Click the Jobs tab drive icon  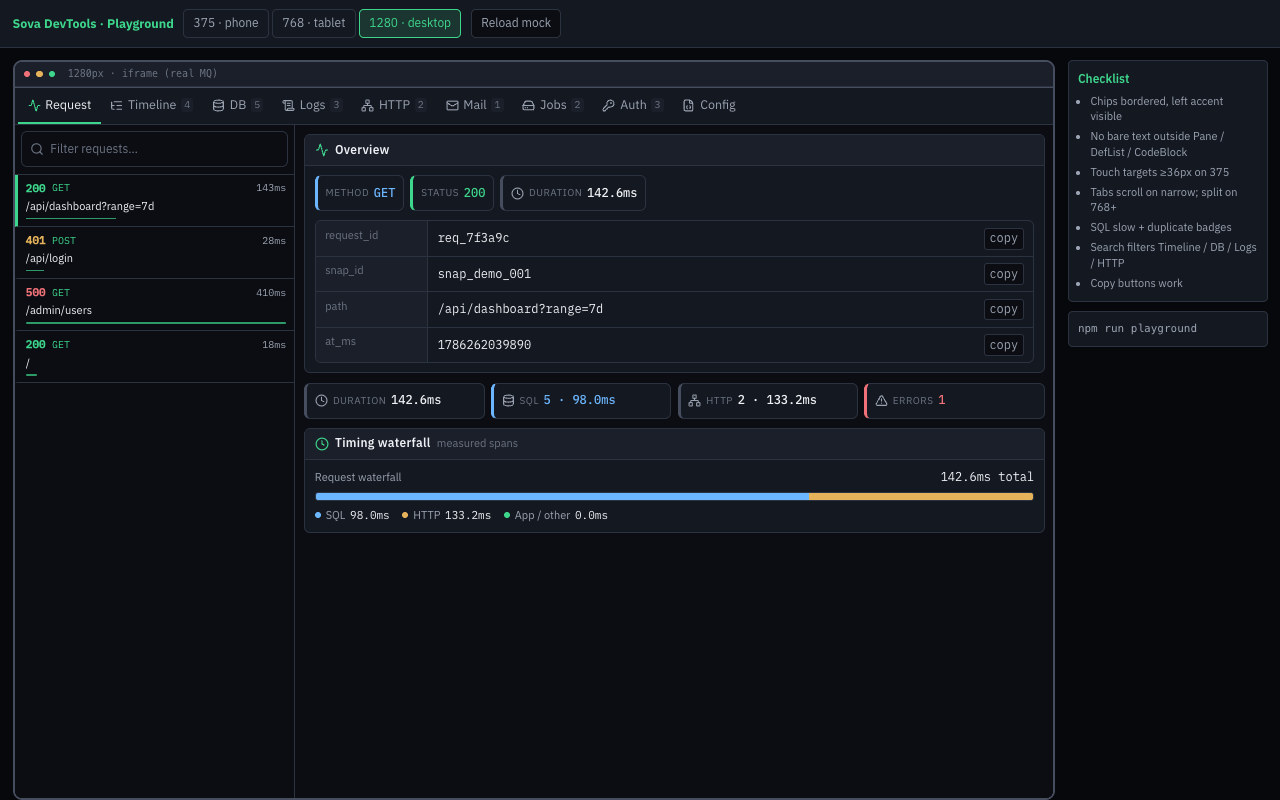[528, 105]
